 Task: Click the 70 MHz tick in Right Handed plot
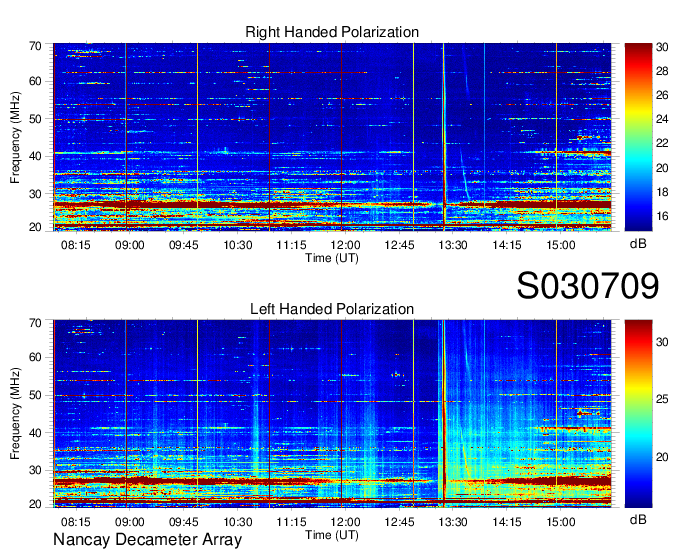[x=35, y=46]
